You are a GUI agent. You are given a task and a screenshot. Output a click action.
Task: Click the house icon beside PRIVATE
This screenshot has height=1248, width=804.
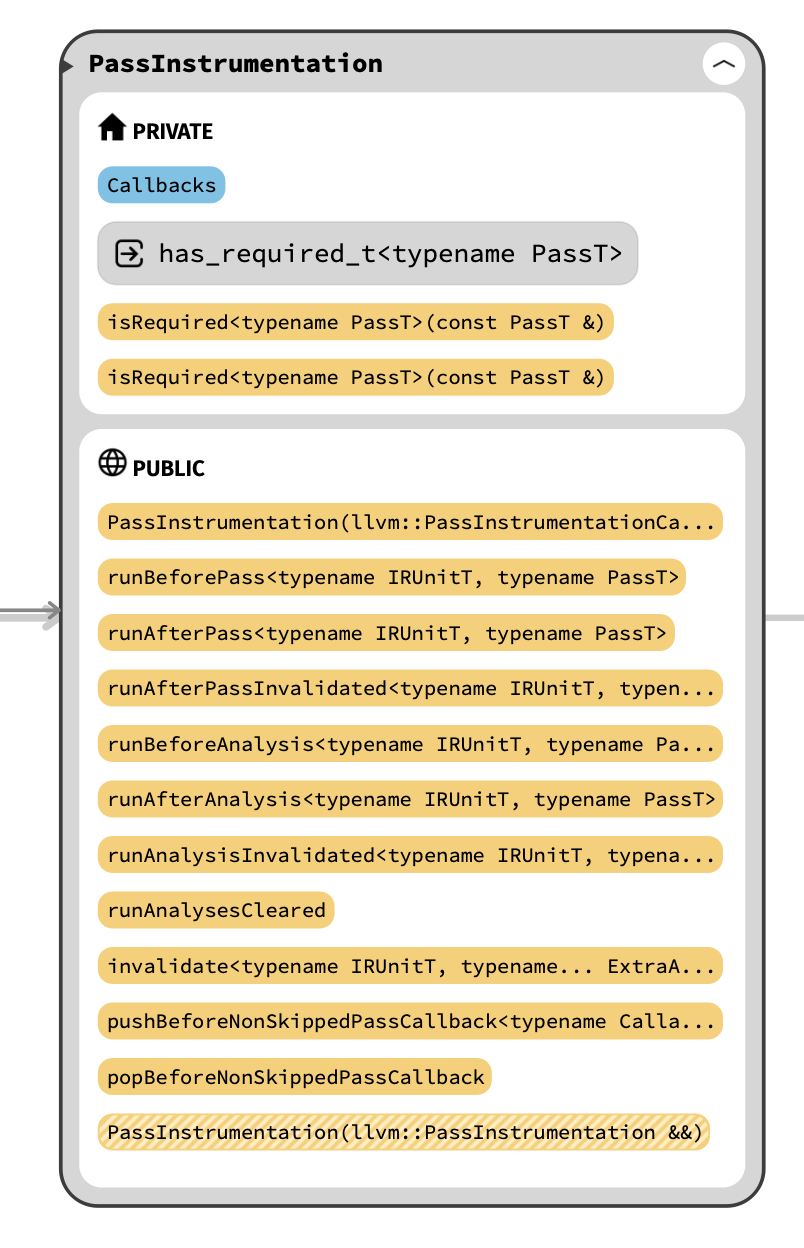coord(111,128)
